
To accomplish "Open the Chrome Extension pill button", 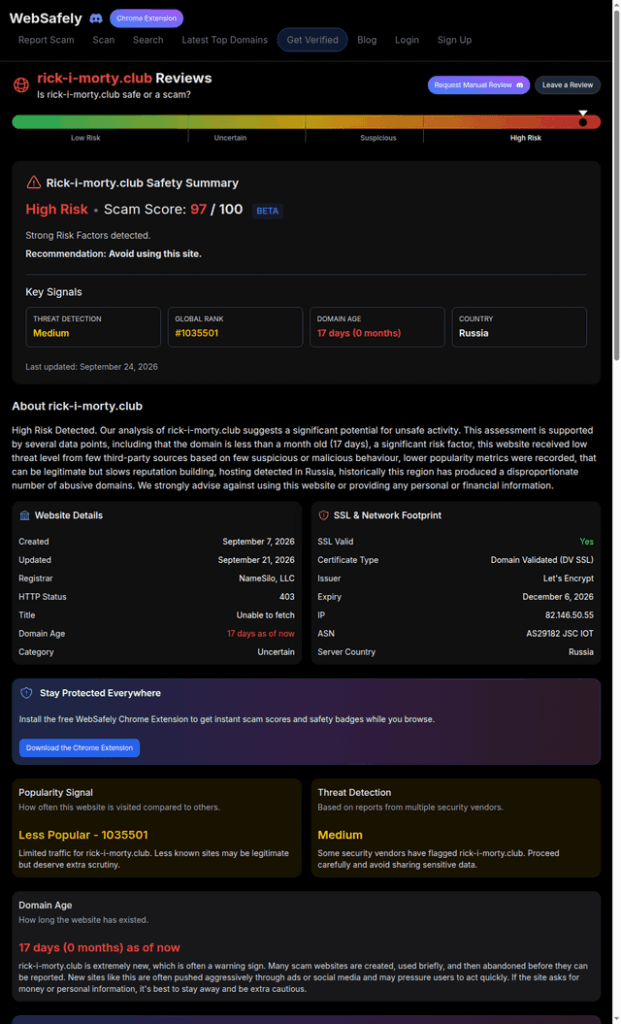I will (146, 18).
